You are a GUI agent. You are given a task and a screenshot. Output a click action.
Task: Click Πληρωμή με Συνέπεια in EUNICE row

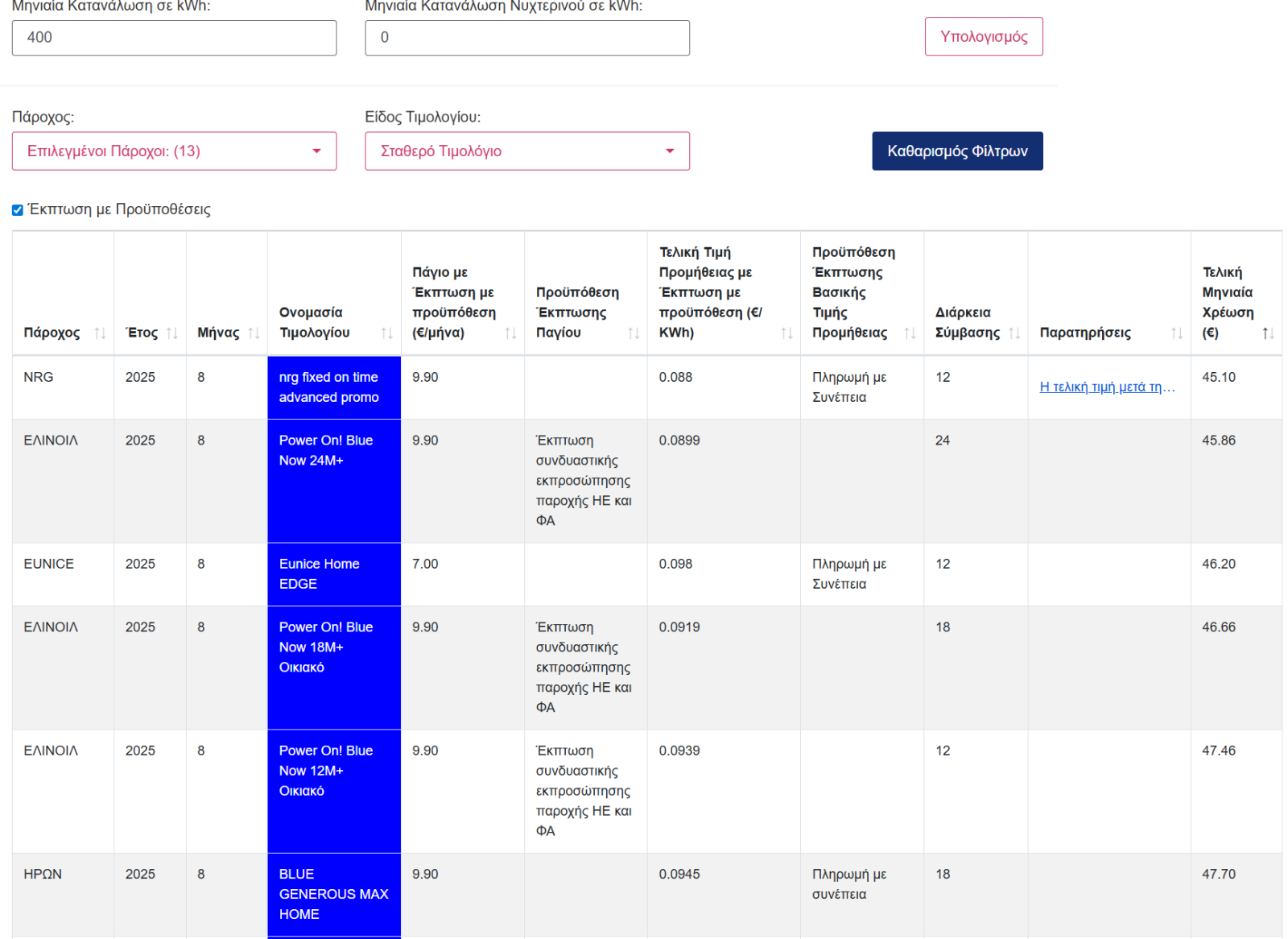coord(849,574)
